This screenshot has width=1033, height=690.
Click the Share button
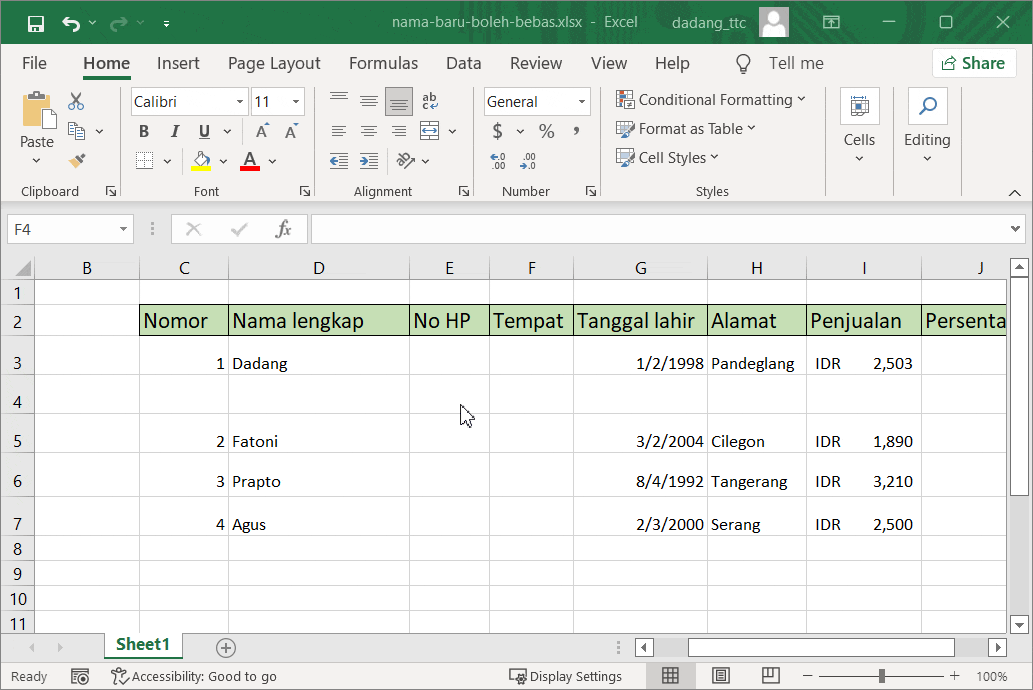pyautogui.click(x=973, y=62)
